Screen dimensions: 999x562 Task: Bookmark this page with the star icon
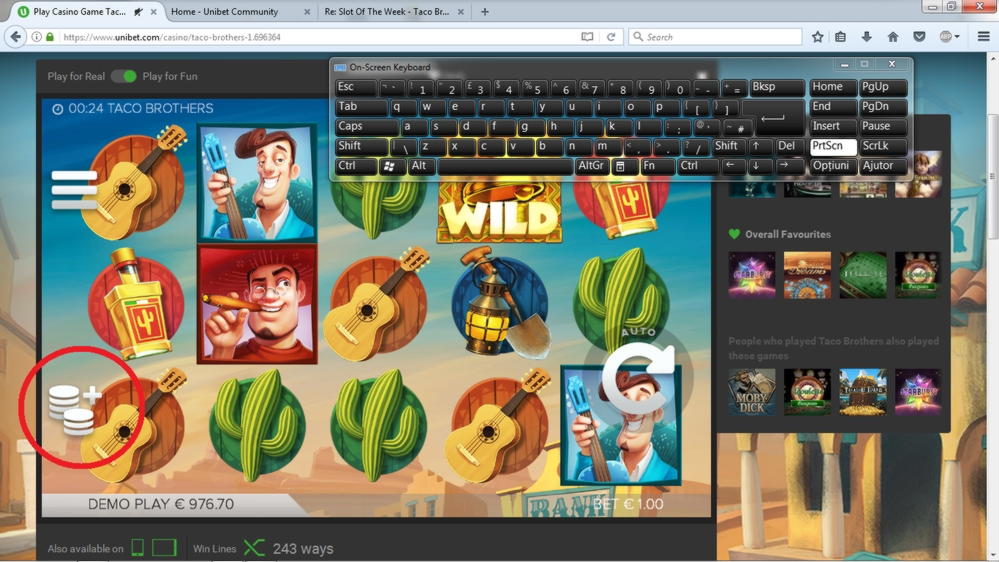[817, 37]
